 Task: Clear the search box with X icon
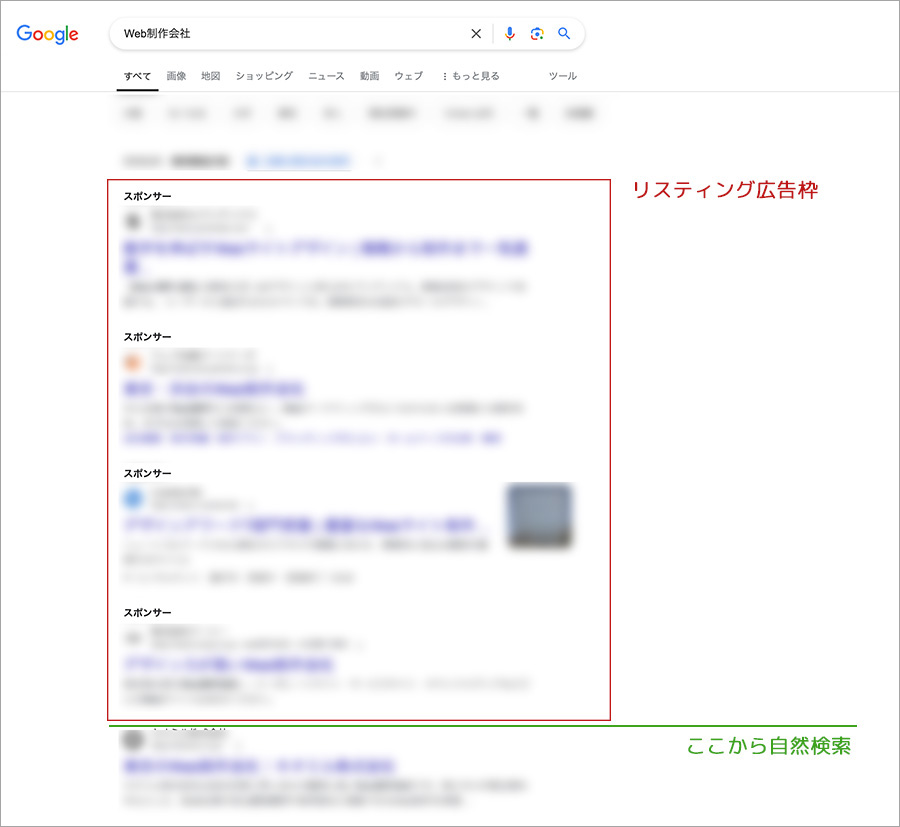point(476,34)
